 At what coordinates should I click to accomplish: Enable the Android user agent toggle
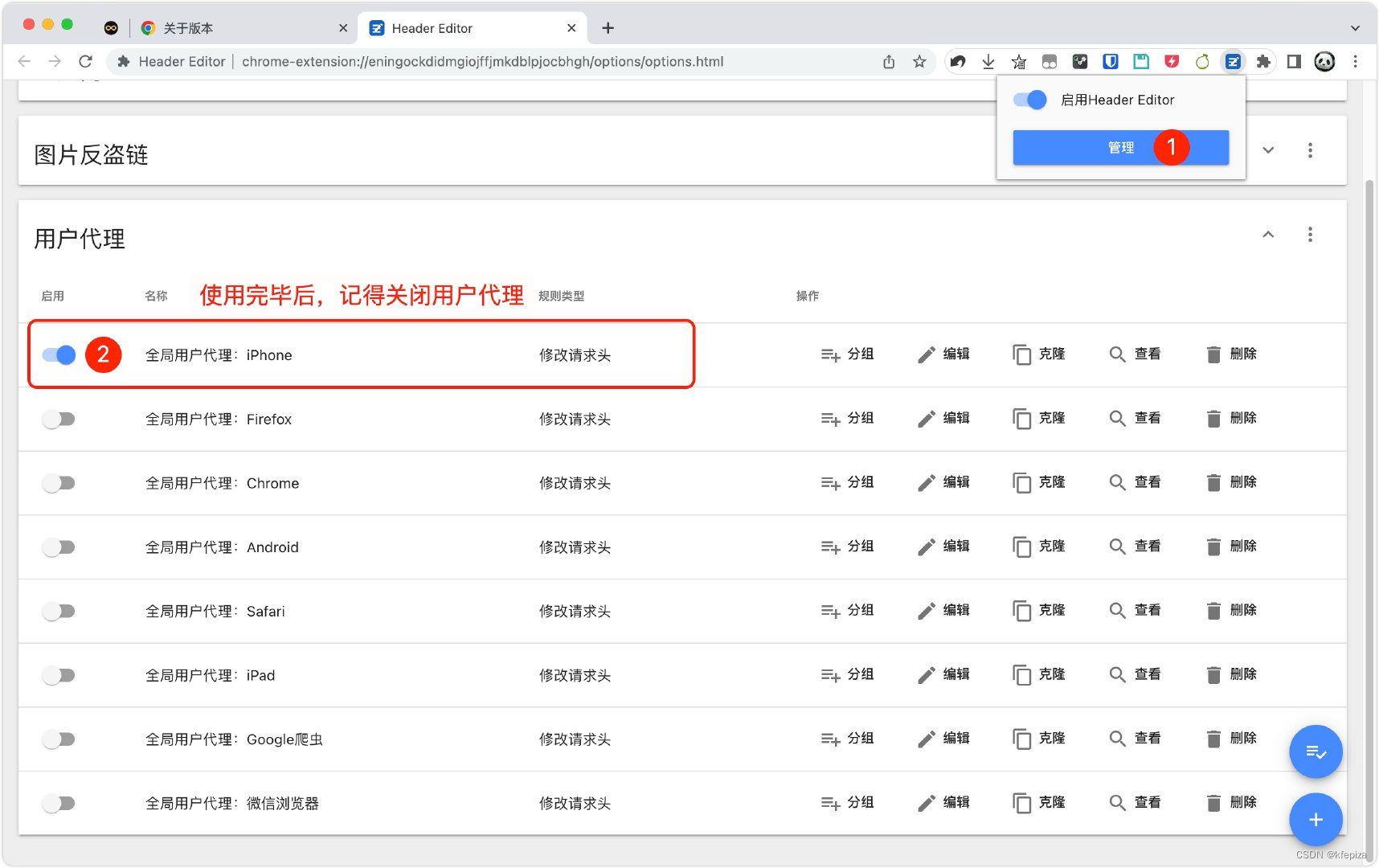click(59, 547)
